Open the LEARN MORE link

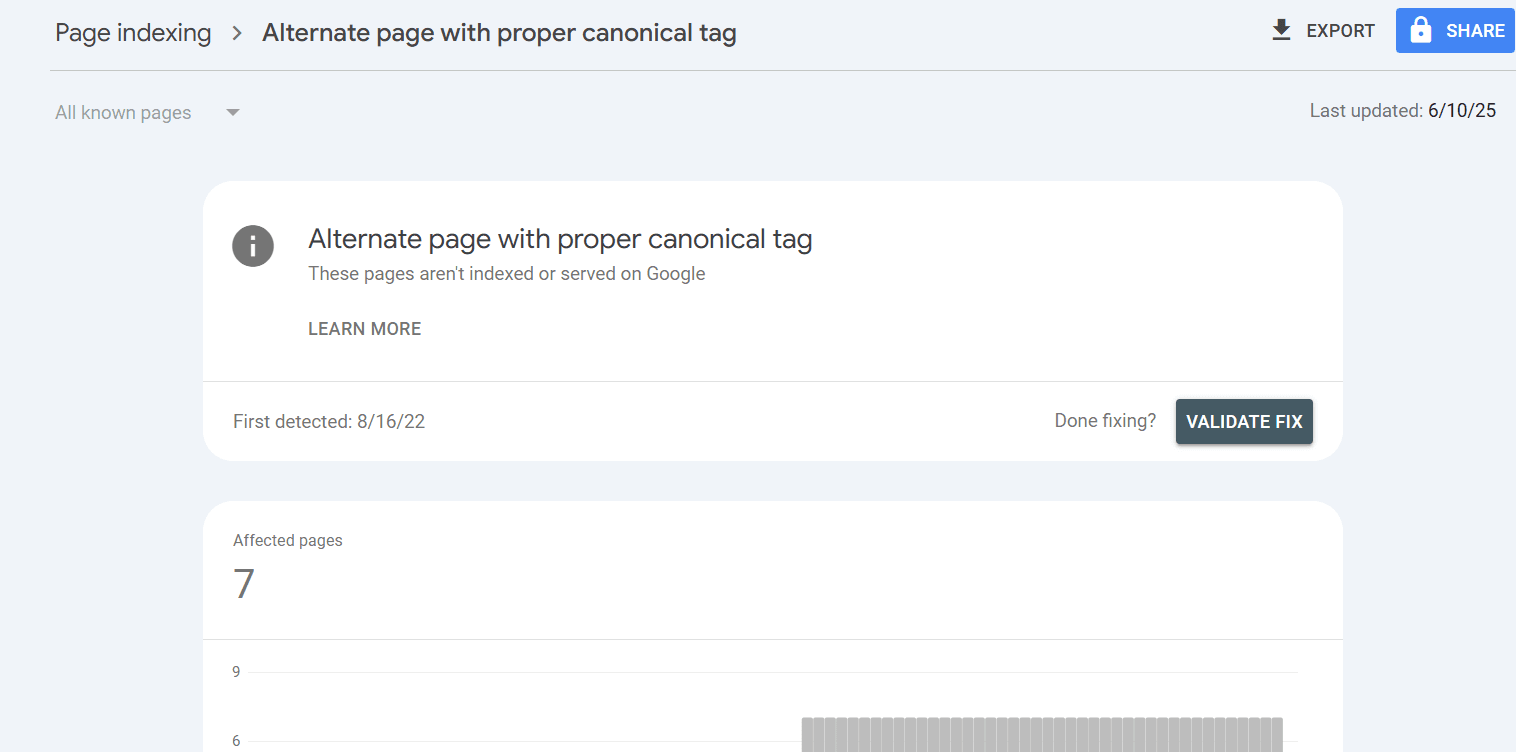[x=364, y=328]
